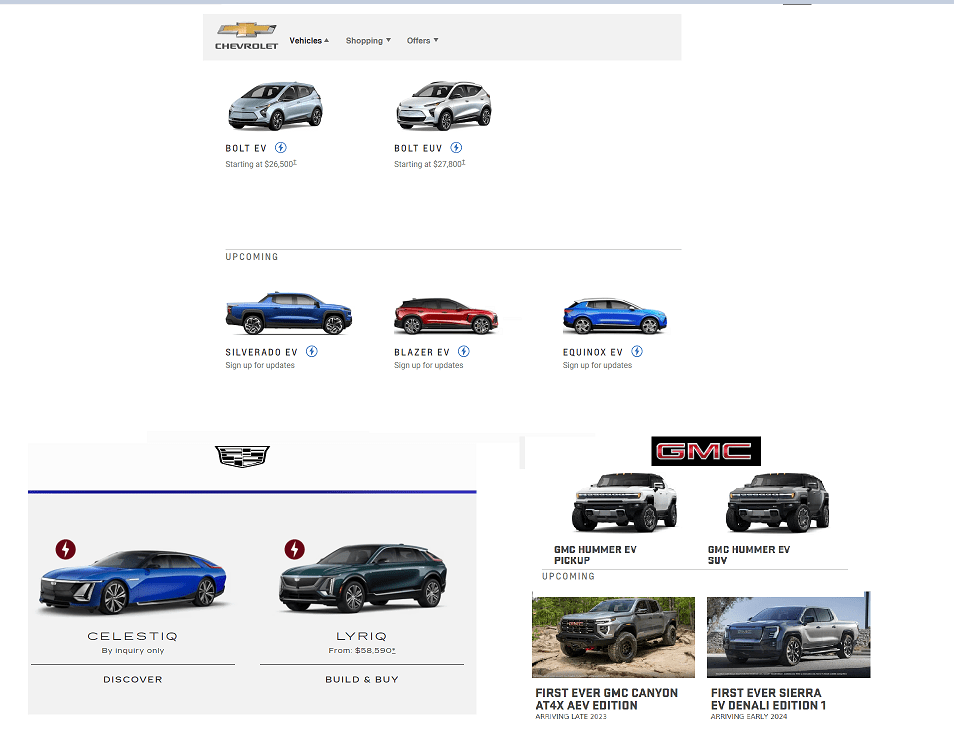Click the DISCOVER button for Celestiq
954x745 pixels.
133,679
